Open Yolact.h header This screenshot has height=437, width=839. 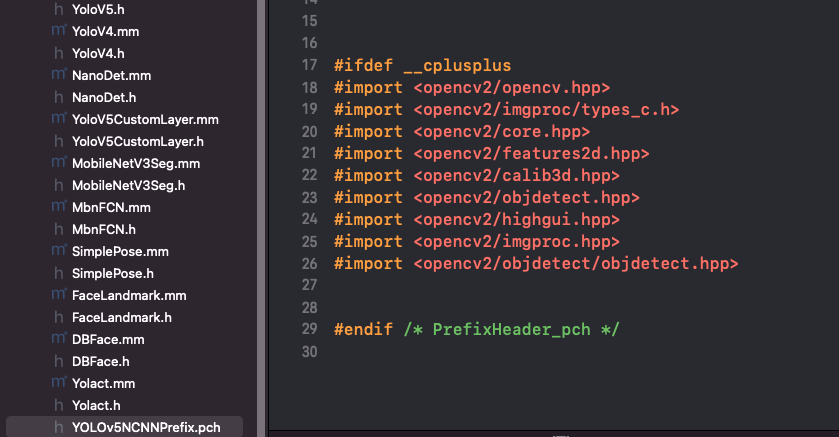click(96, 405)
